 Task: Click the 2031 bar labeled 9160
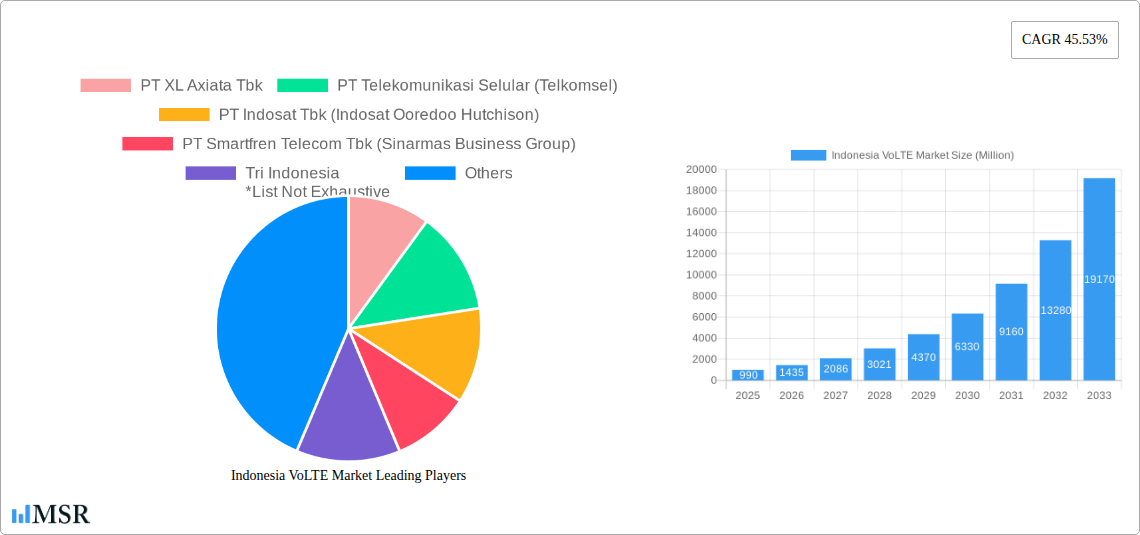(x=1011, y=332)
